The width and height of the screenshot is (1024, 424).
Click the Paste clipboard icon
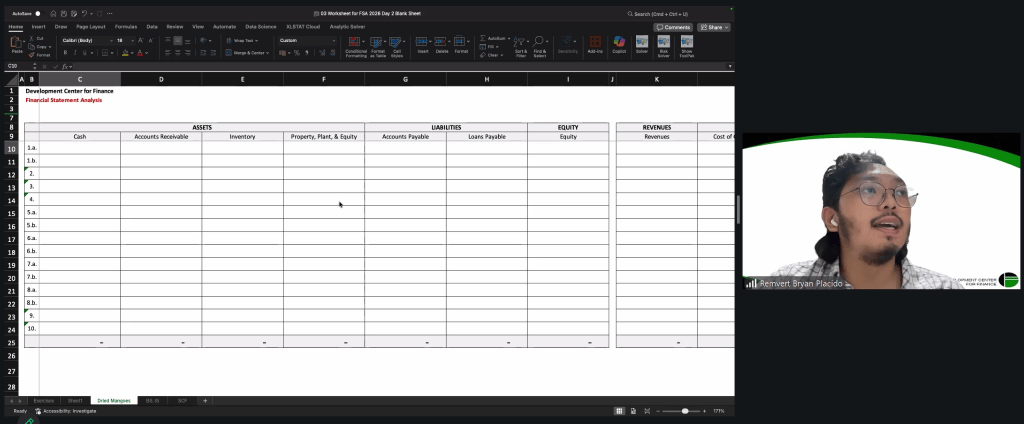16,42
